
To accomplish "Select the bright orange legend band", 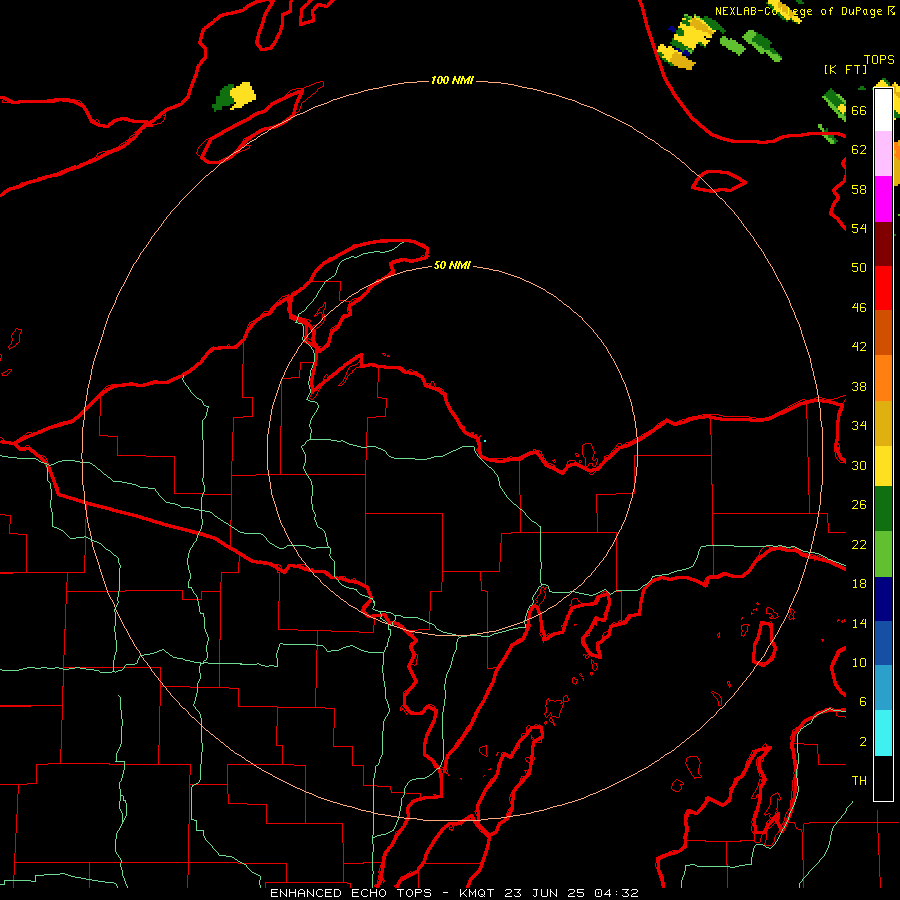I will (x=883, y=378).
